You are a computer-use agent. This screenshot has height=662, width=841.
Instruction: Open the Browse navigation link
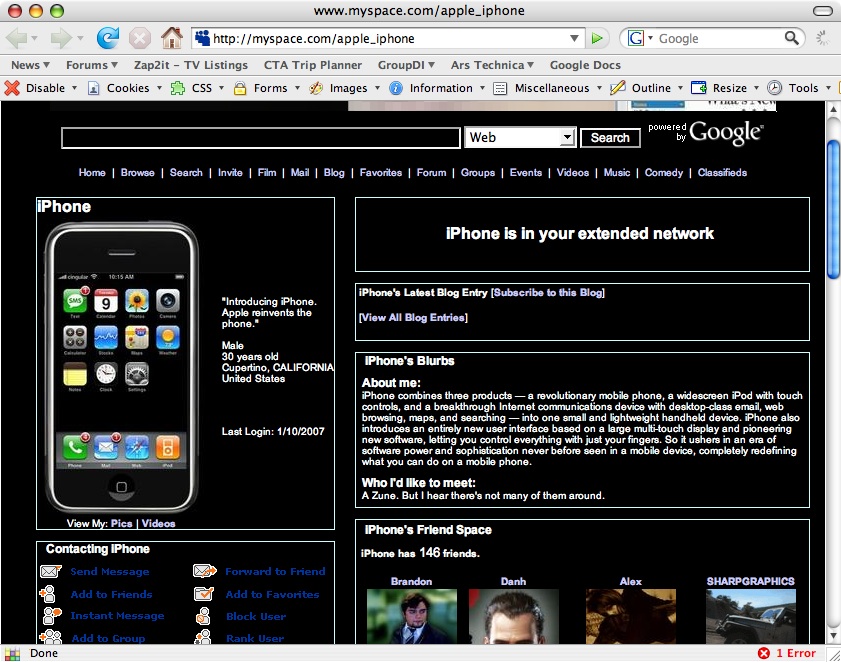(x=137, y=172)
